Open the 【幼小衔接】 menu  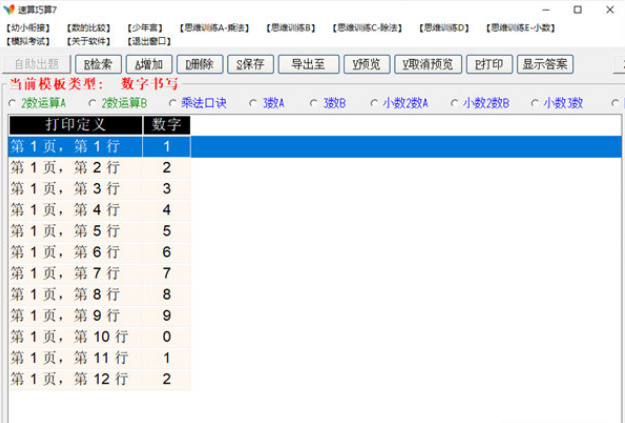pyautogui.click(x=28, y=28)
